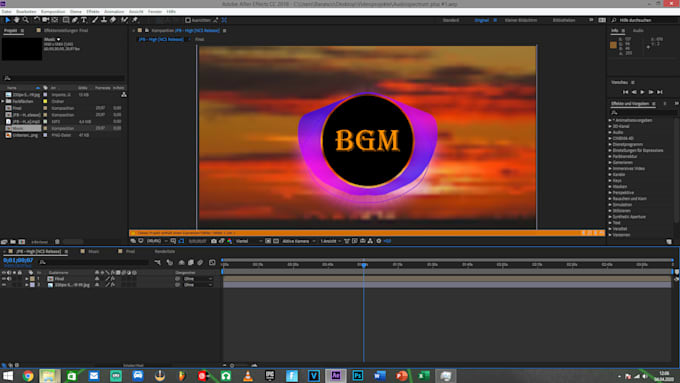Expand the Generieren effects category

tap(610, 162)
